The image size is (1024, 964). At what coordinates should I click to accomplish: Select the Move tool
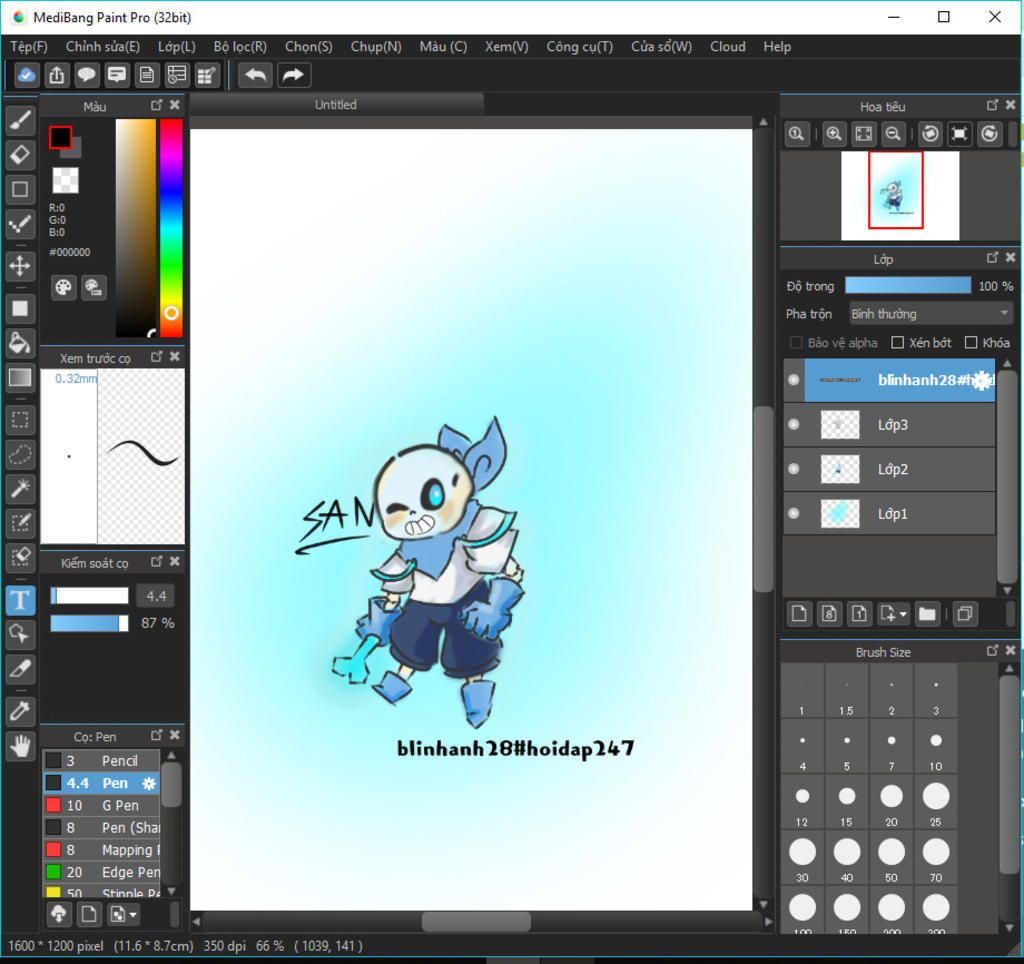(x=20, y=266)
